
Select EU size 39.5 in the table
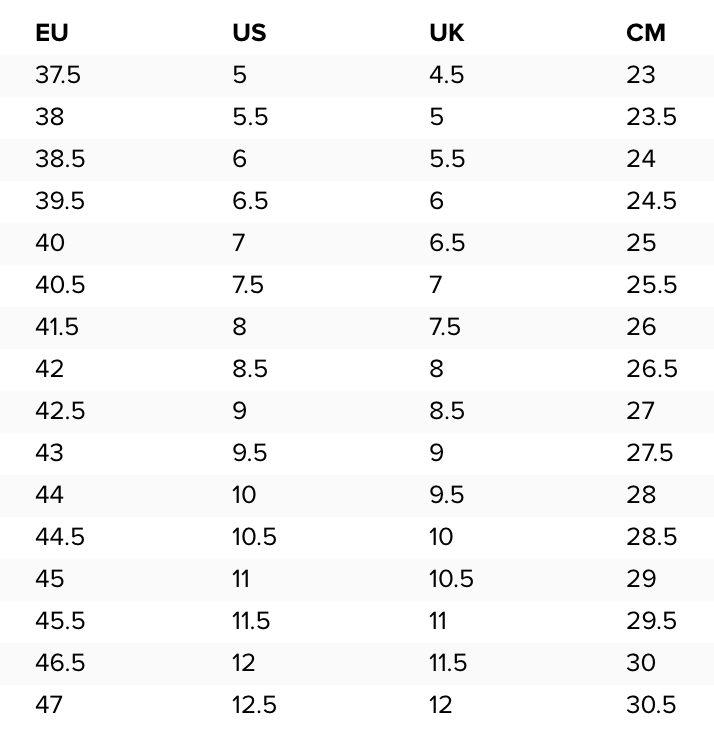pyautogui.click(x=60, y=201)
